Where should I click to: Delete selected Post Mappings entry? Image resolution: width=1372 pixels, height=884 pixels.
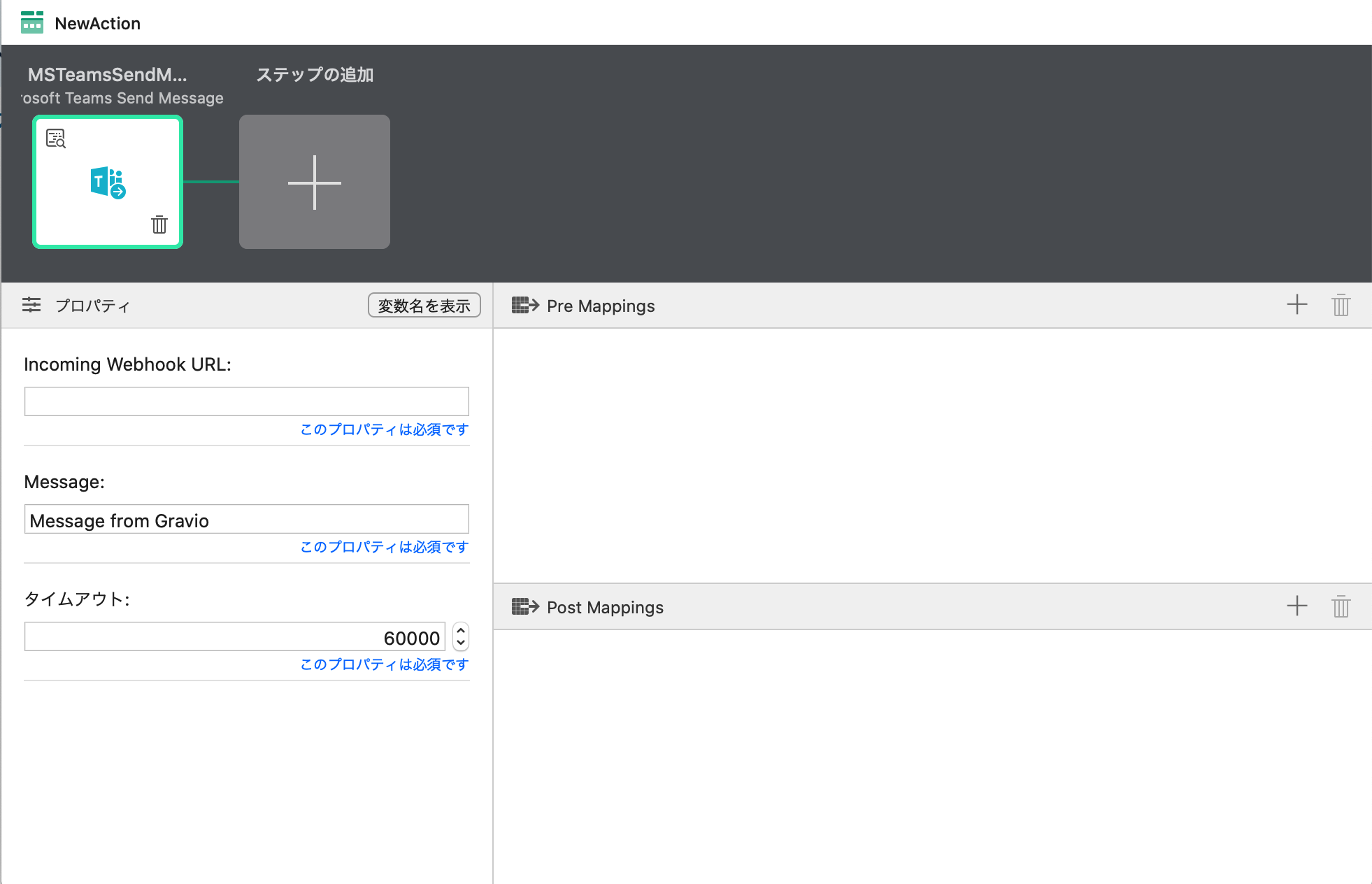coord(1341,606)
